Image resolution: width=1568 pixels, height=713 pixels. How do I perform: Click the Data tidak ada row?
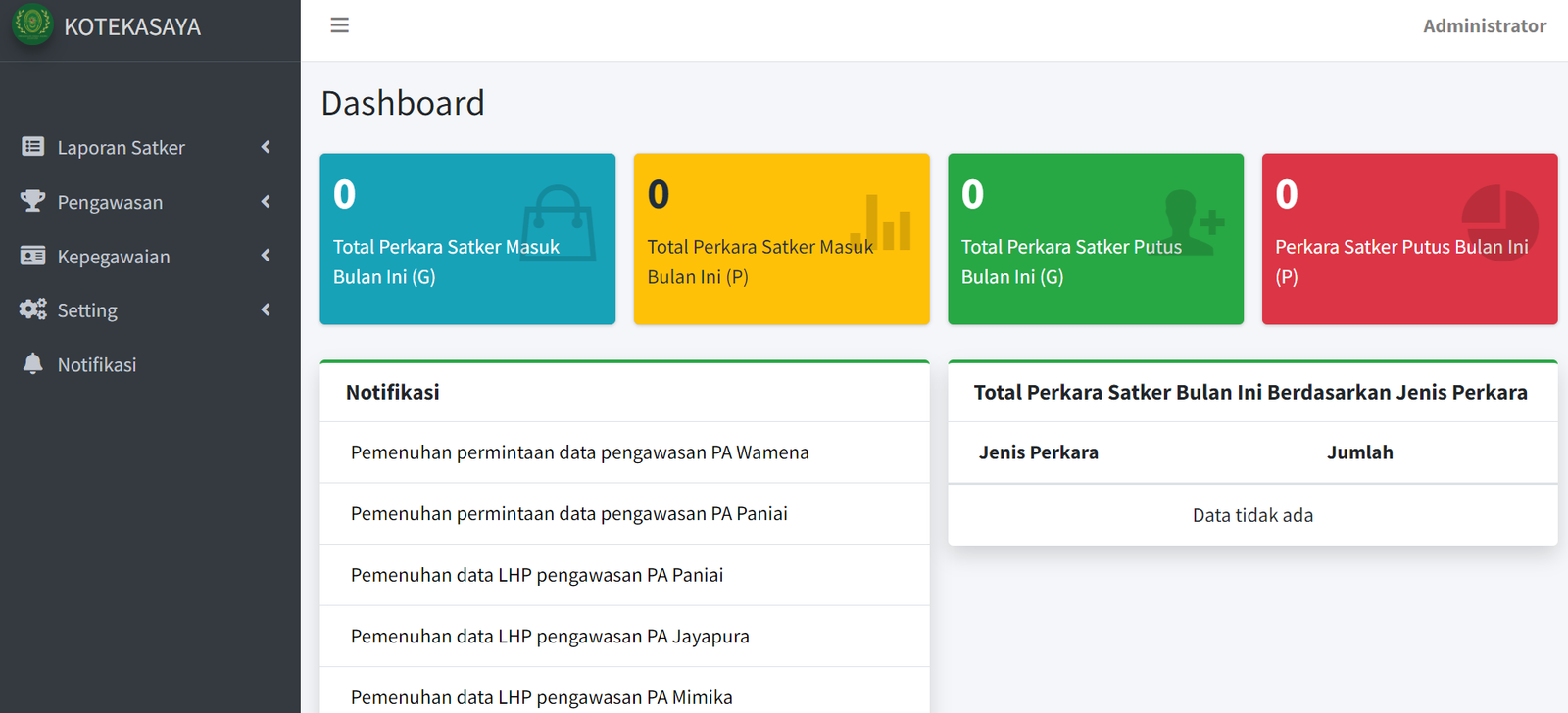click(1252, 515)
